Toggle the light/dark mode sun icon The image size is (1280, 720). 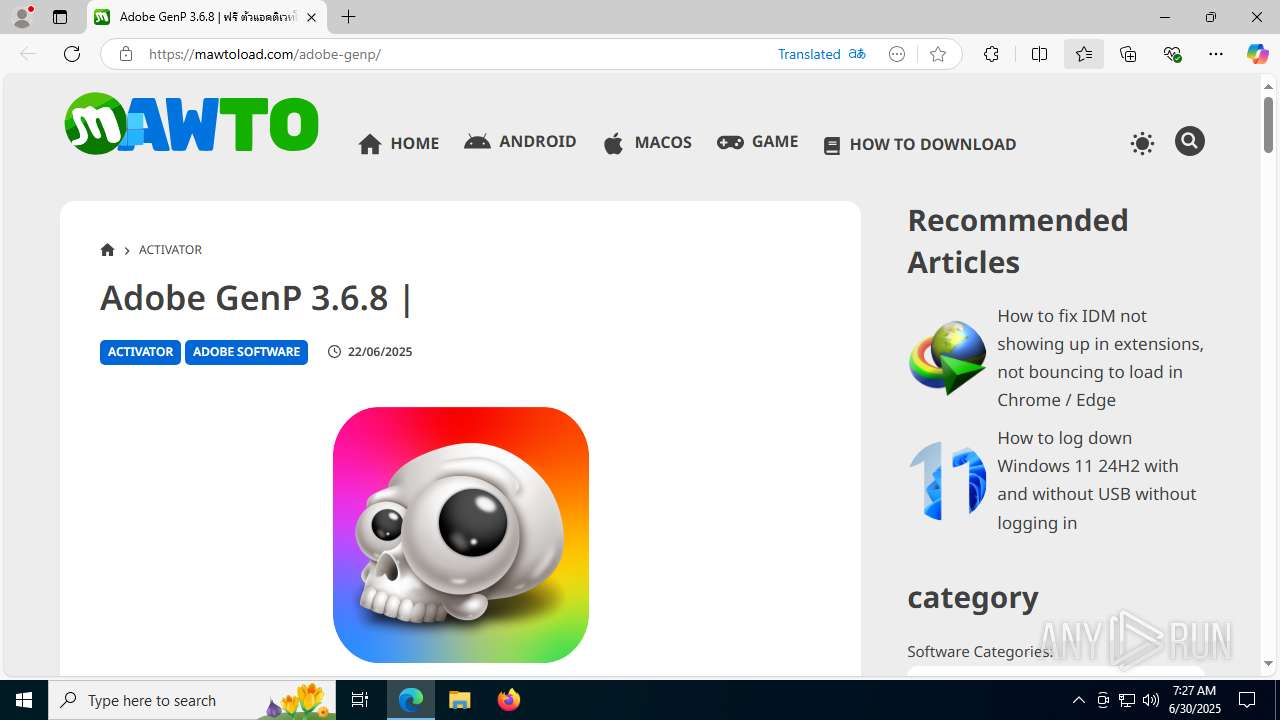(x=1142, y=143)
